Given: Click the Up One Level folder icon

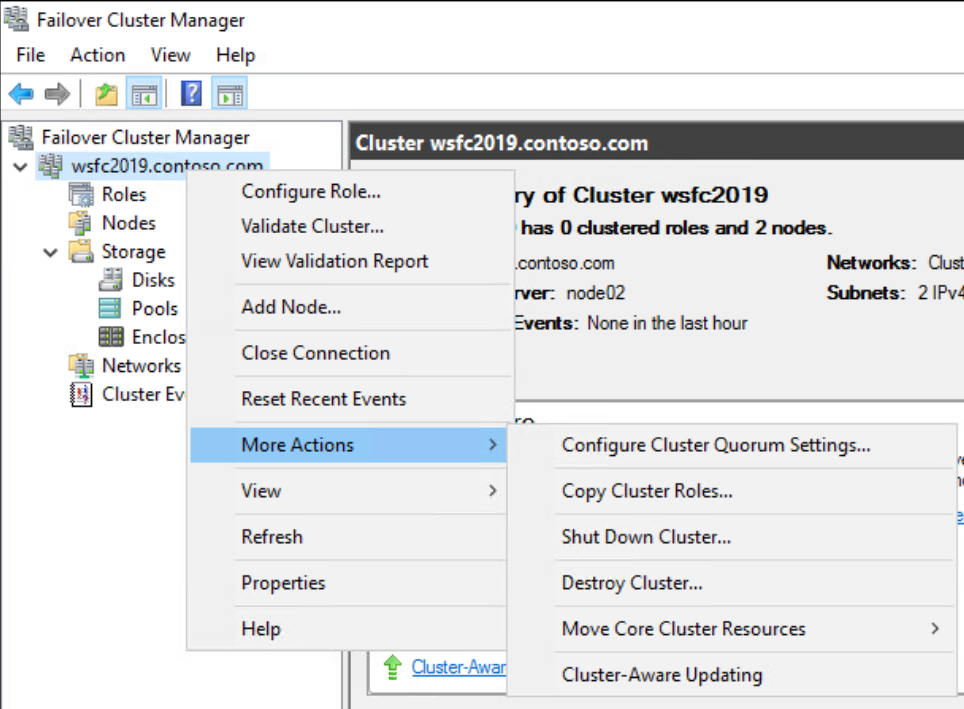Looking at the screenshot, I should [x=106, y=94].
